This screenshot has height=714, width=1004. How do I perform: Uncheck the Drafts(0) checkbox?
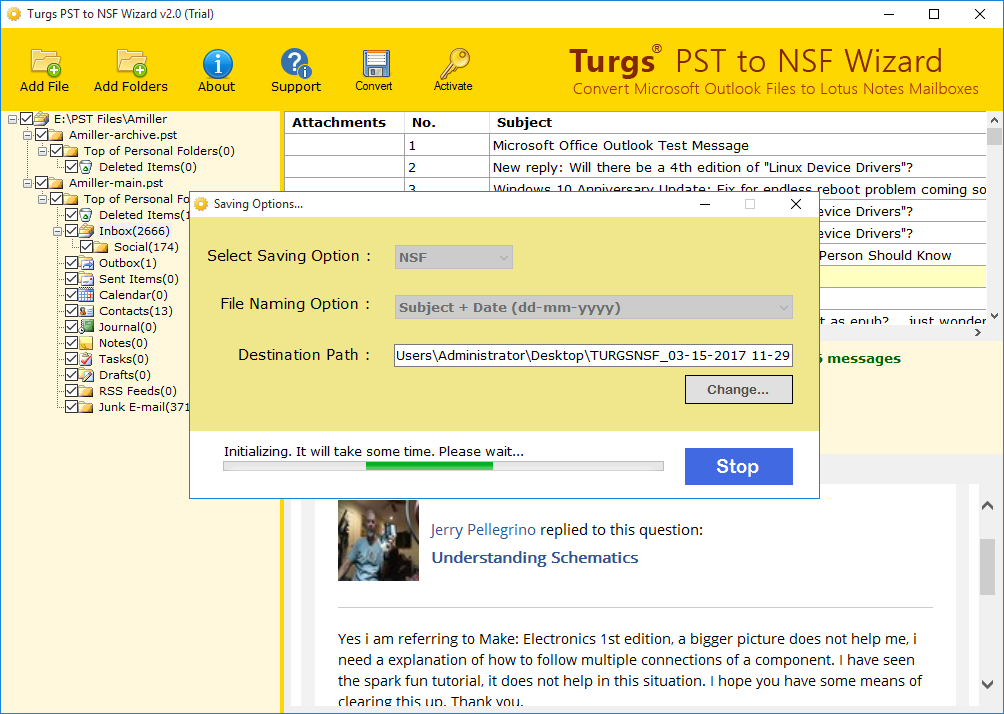[x=72, y=375]
